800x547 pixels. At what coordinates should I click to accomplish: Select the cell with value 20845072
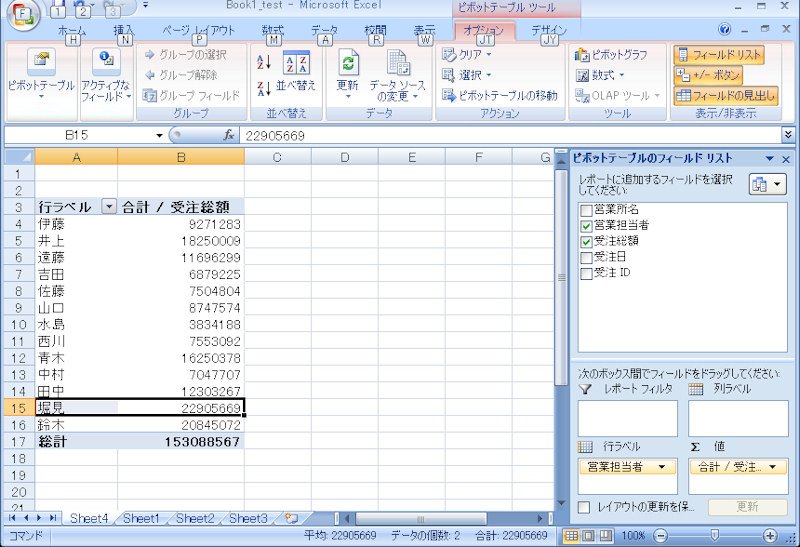(181, 425)
